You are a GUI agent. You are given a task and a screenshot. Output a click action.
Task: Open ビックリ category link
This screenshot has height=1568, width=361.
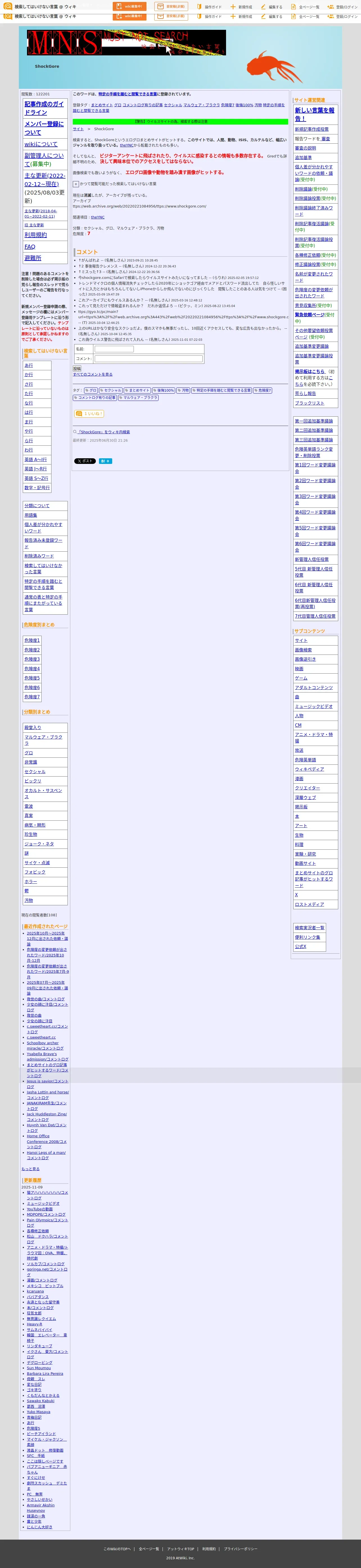(33, 781)
